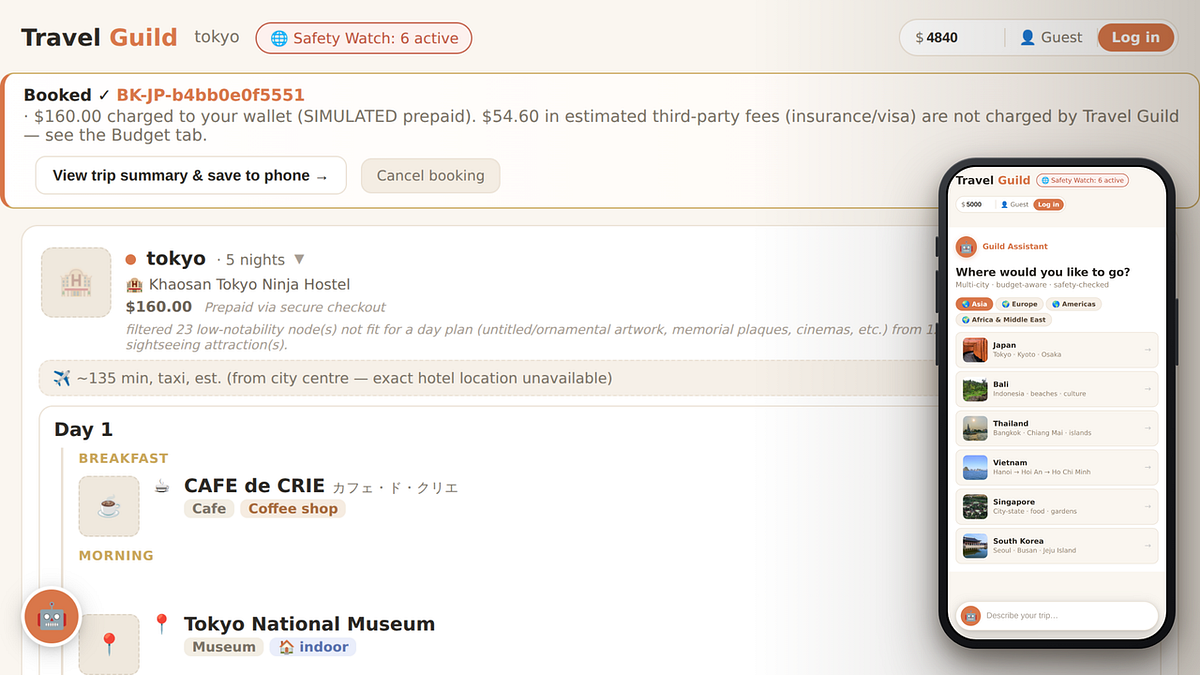Open the Guild Assistant robot chat bubble

click(x=51, y=616)
